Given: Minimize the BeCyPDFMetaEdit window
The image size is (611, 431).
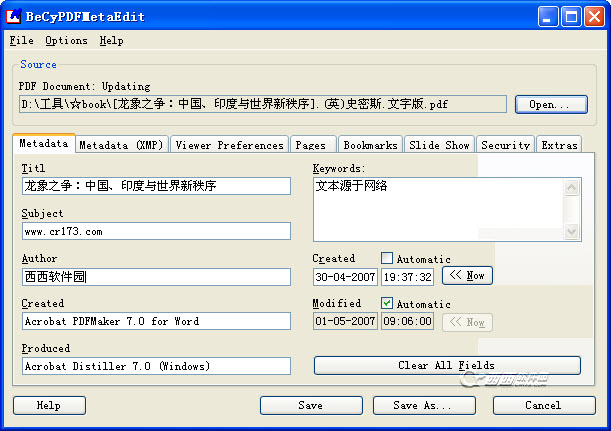Looking at the screenshot, I should 548,17.
